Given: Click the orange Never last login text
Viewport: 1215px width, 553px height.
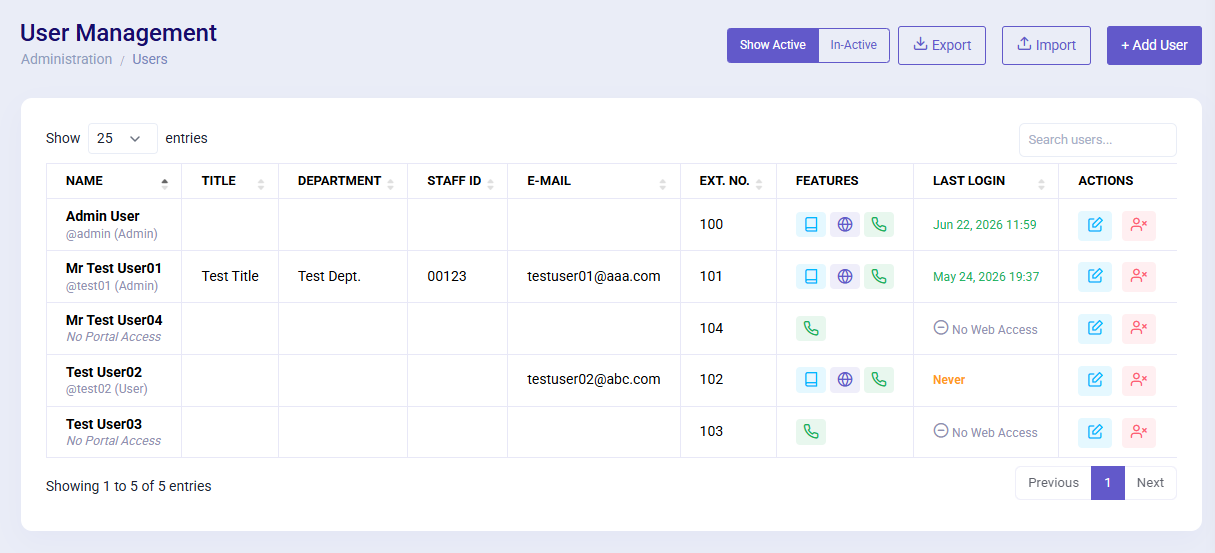Looking at the screenshot, I should point(949,380).
